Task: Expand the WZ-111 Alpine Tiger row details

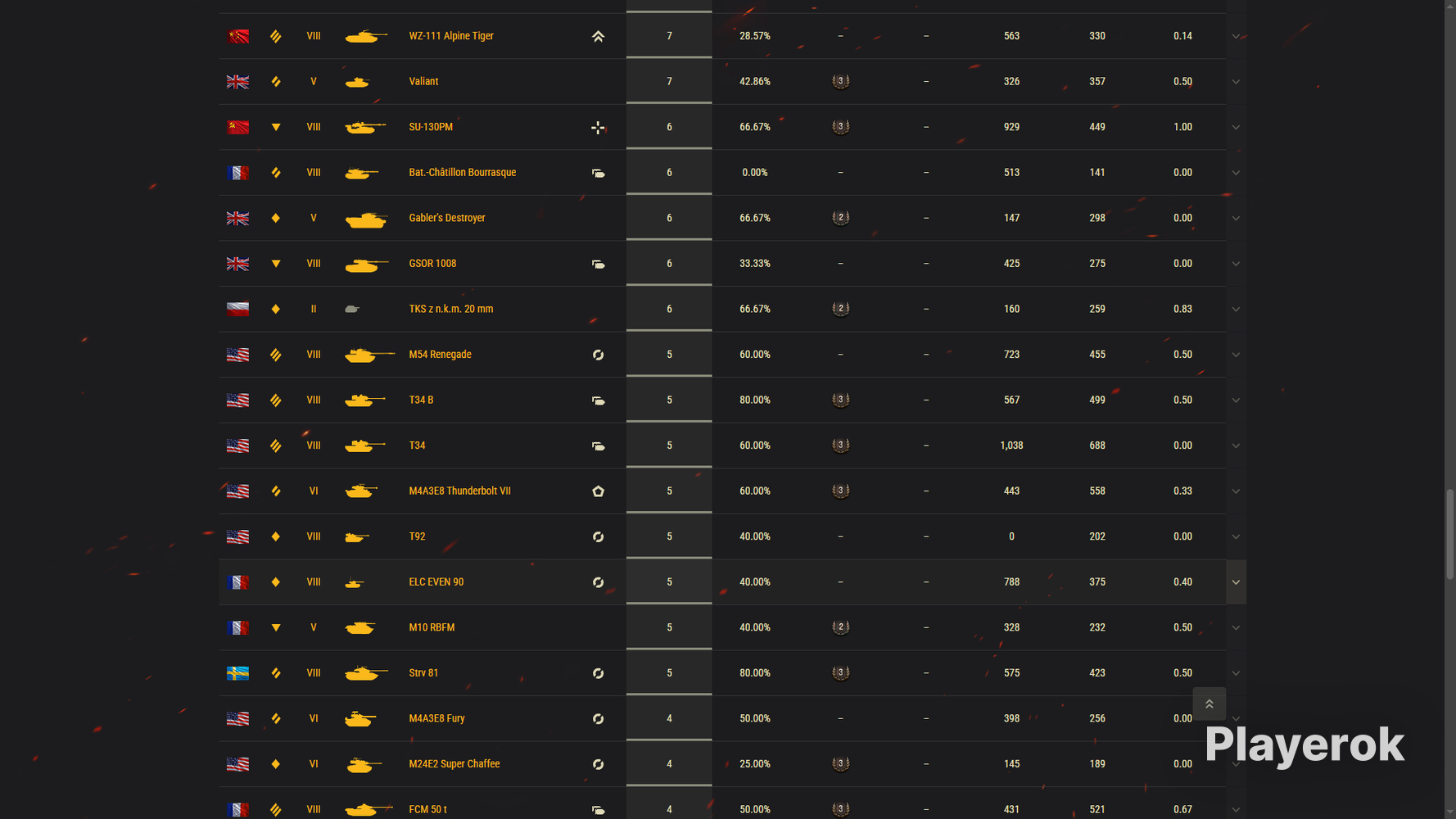Action: point(1236,36)
